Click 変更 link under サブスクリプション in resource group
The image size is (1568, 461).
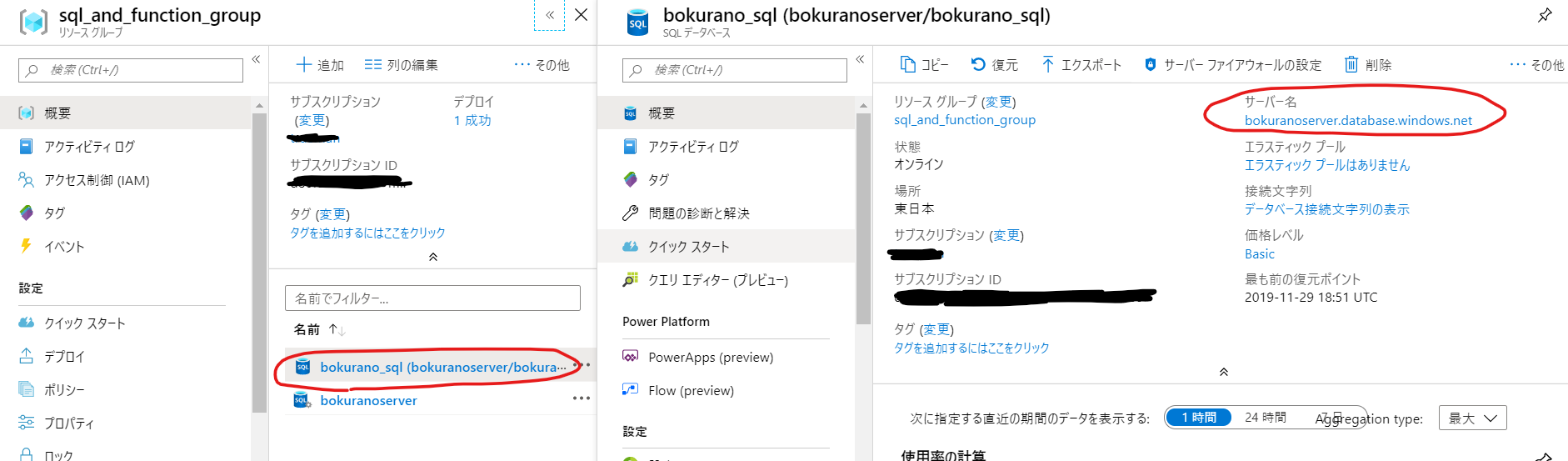tap(312, 120)
